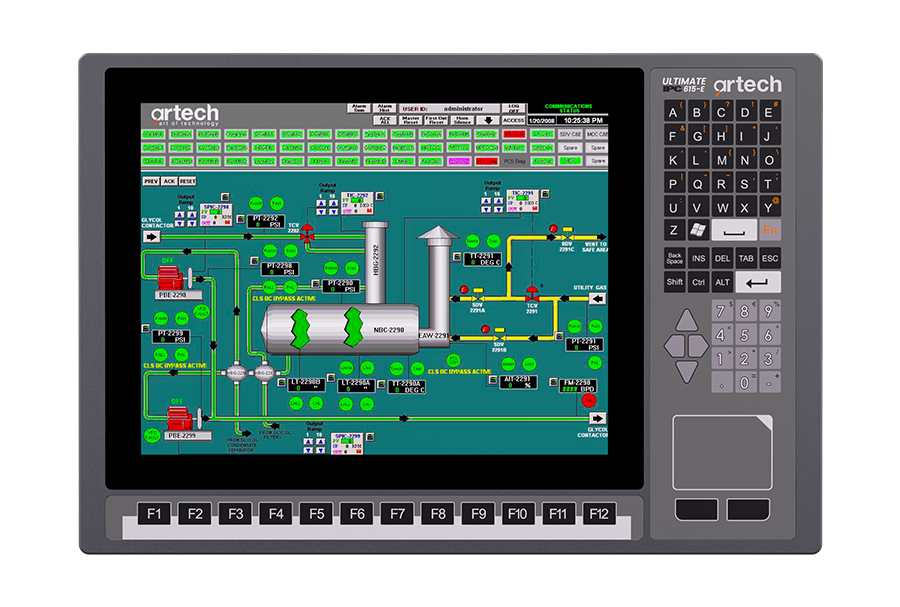The height and width of the screenshot is (607, 900).
Task: Click the Master Reset button
Action: coord(410,120)
